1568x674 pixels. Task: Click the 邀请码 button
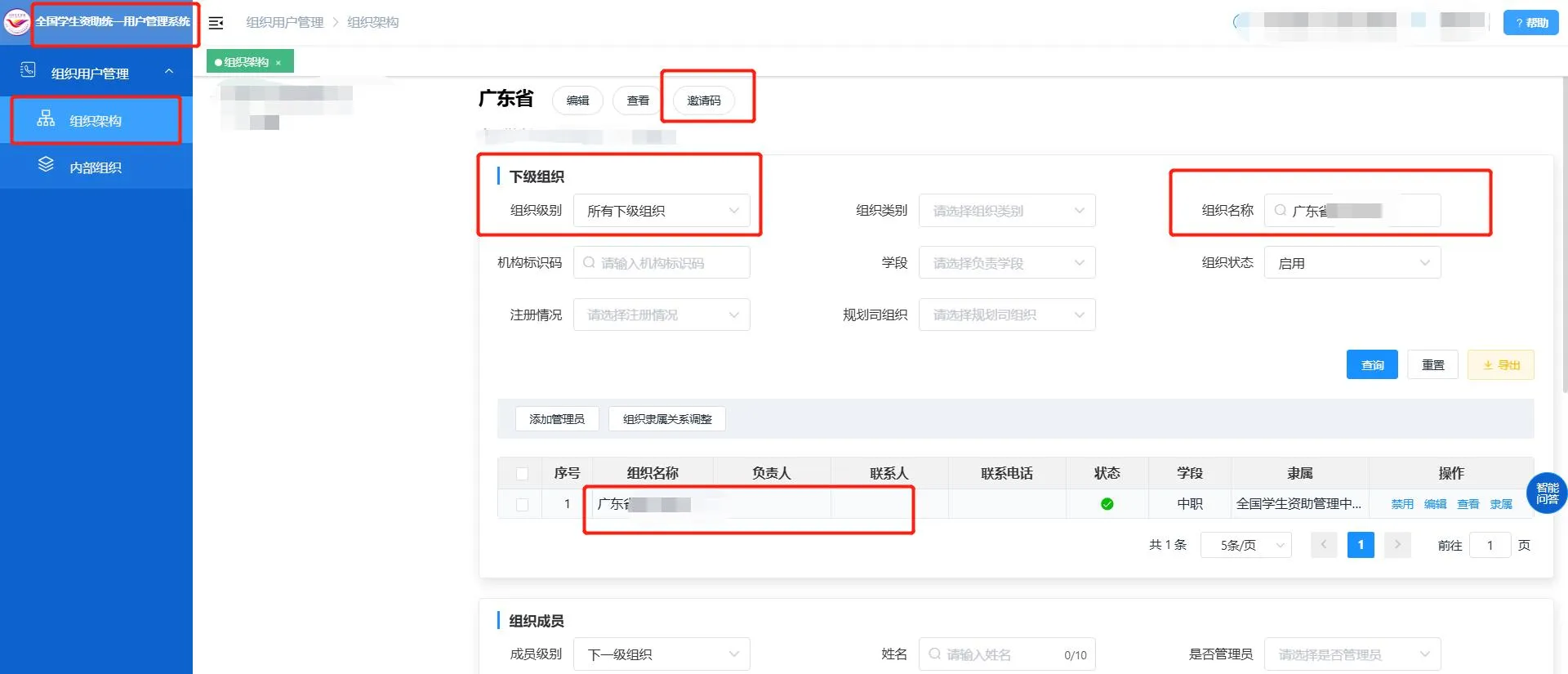[703, 100]
